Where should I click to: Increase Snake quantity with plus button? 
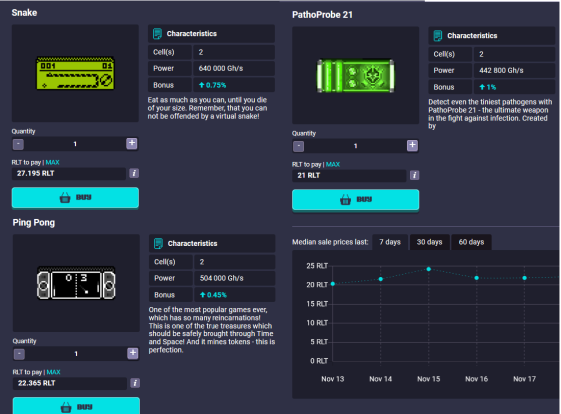(x=132, y=143)
